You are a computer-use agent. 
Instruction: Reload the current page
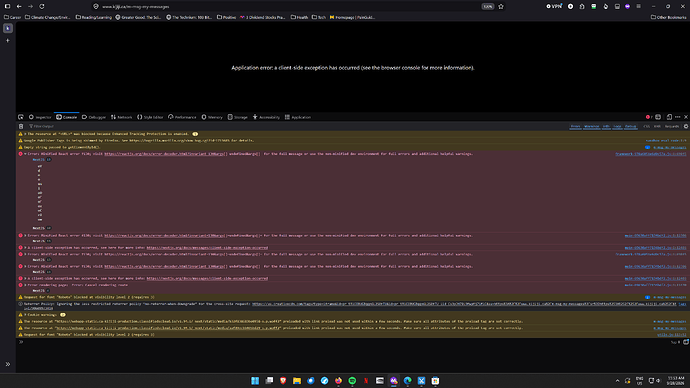pos(42,7)
